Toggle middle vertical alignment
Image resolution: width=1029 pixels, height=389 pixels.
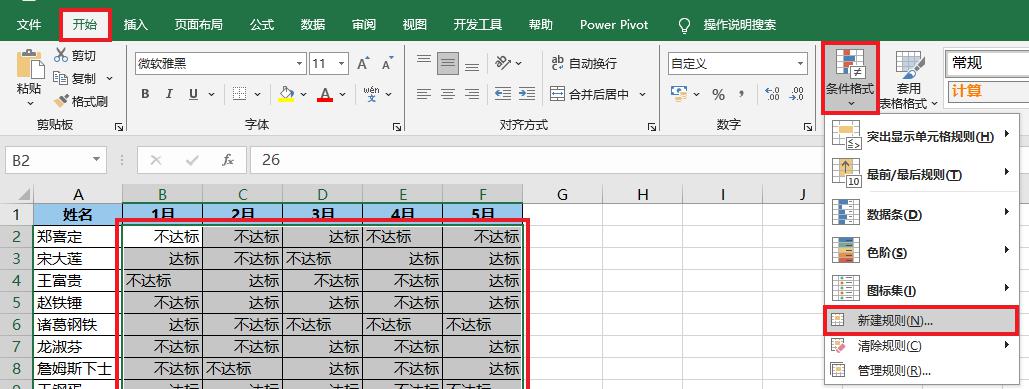pyautogui.click(x=448, y=64)
